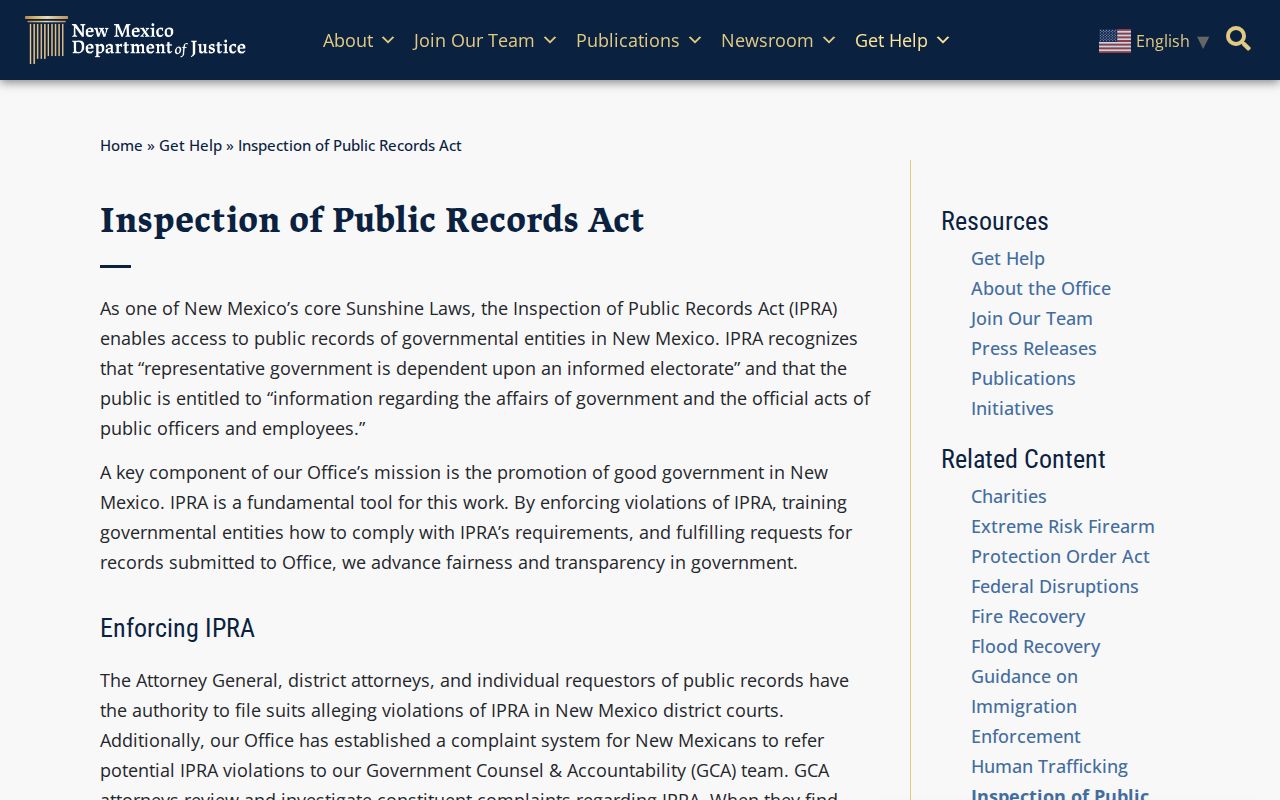The image size is (1280, 800).
Task: Open the English language dropdown arrow
Action: click(1203, 42)
